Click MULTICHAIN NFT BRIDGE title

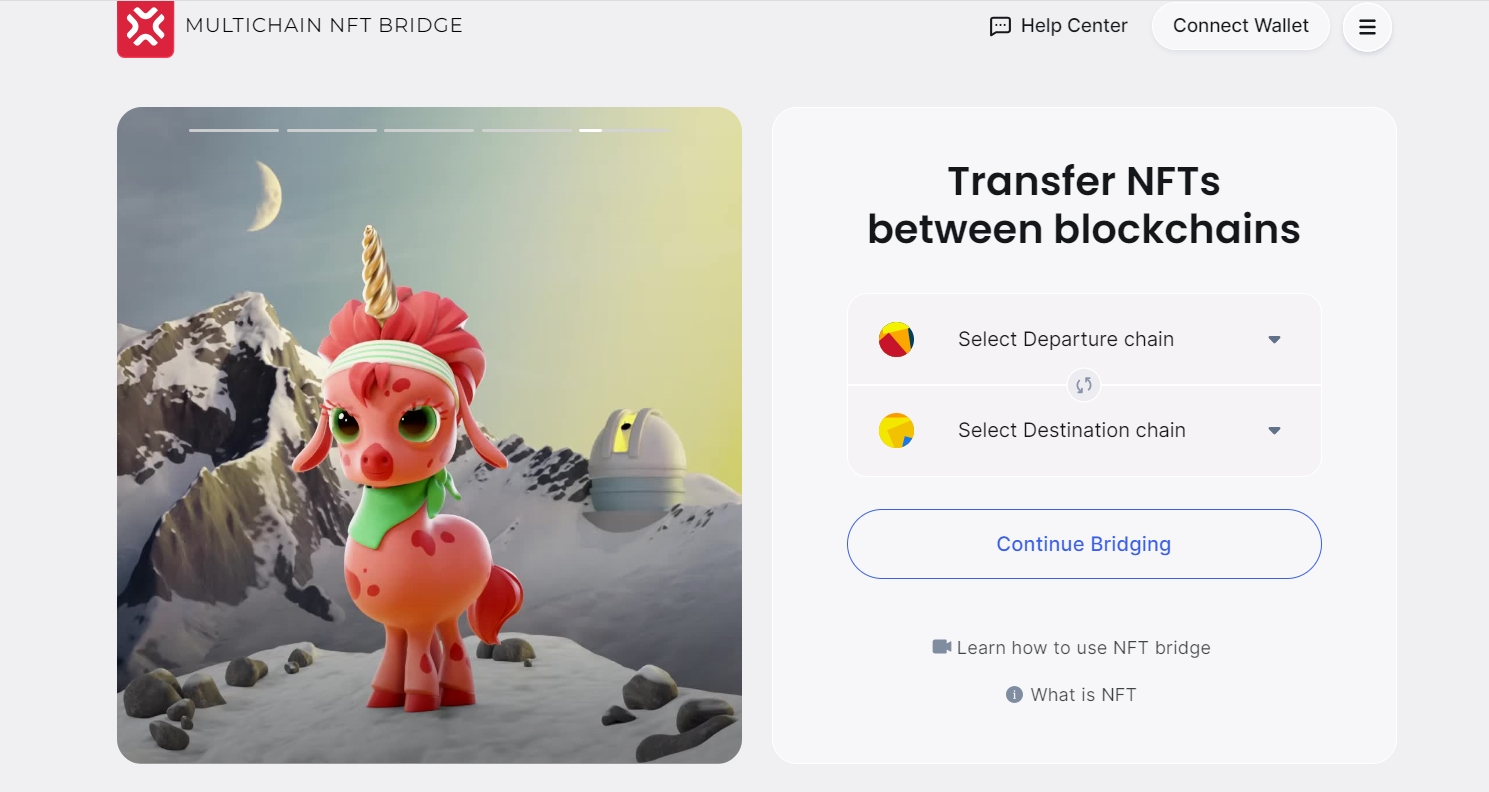coord(324,26)
